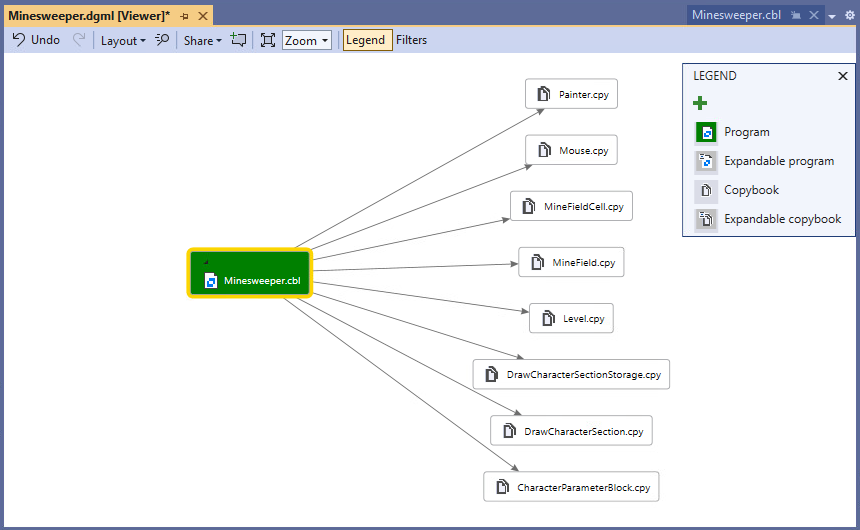Click the show related nodes toolbar icon
Screen dimensions: 860x530
pyautogui.click(x=238, y=40)
